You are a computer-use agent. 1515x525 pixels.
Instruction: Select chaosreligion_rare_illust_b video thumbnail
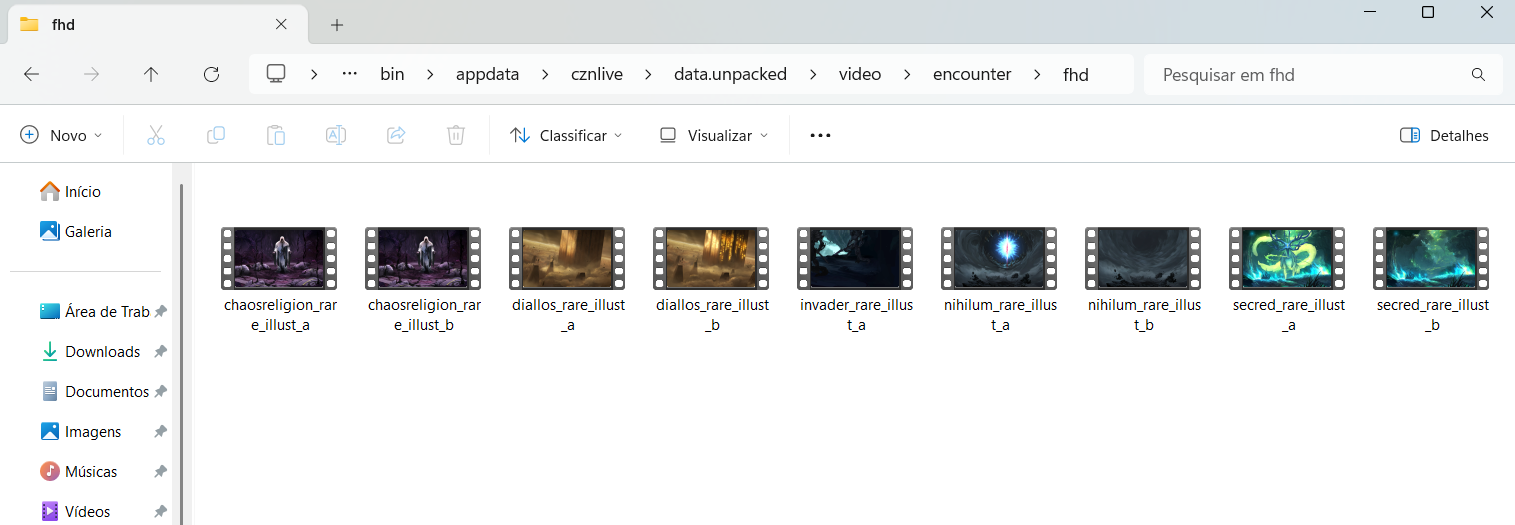[423, 258]
